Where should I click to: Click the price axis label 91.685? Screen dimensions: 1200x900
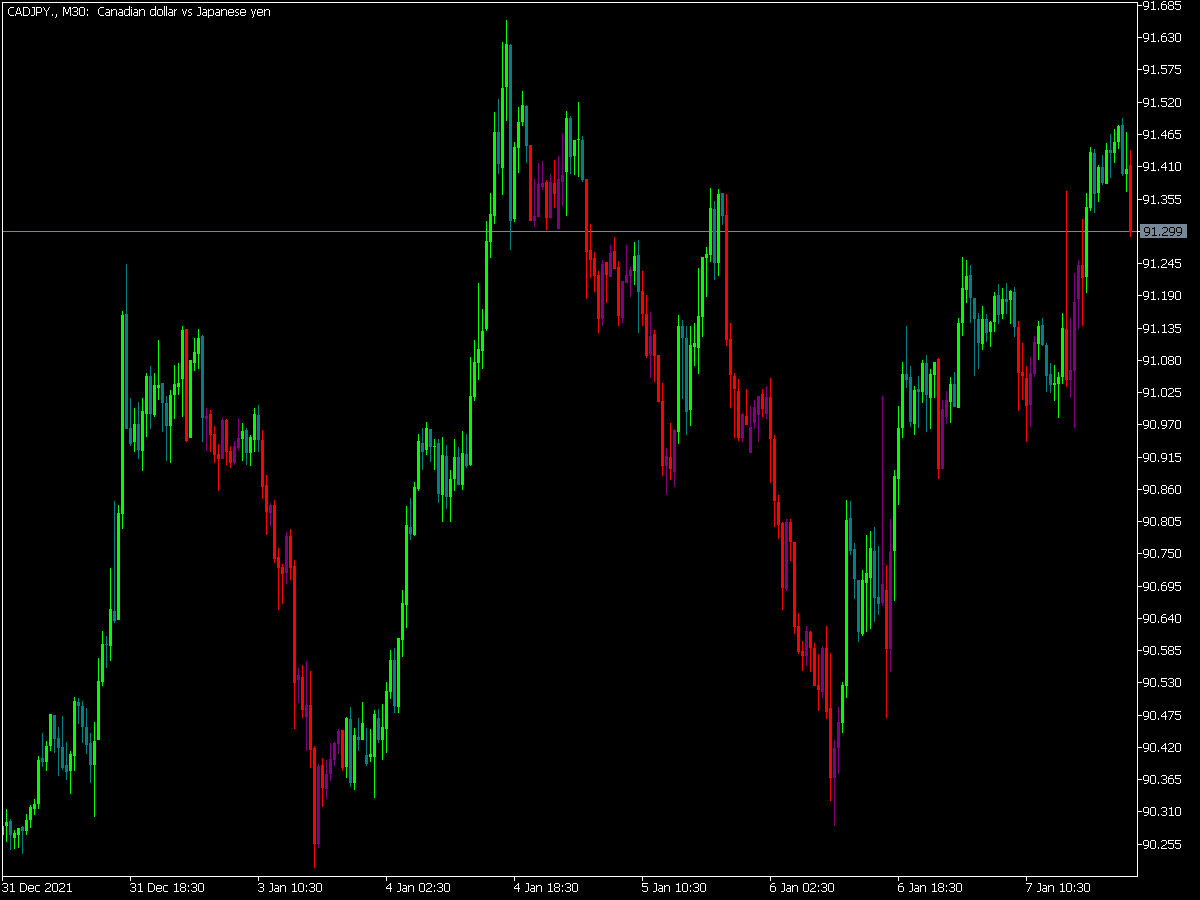pyautogui.click(x=1160, y=6)
